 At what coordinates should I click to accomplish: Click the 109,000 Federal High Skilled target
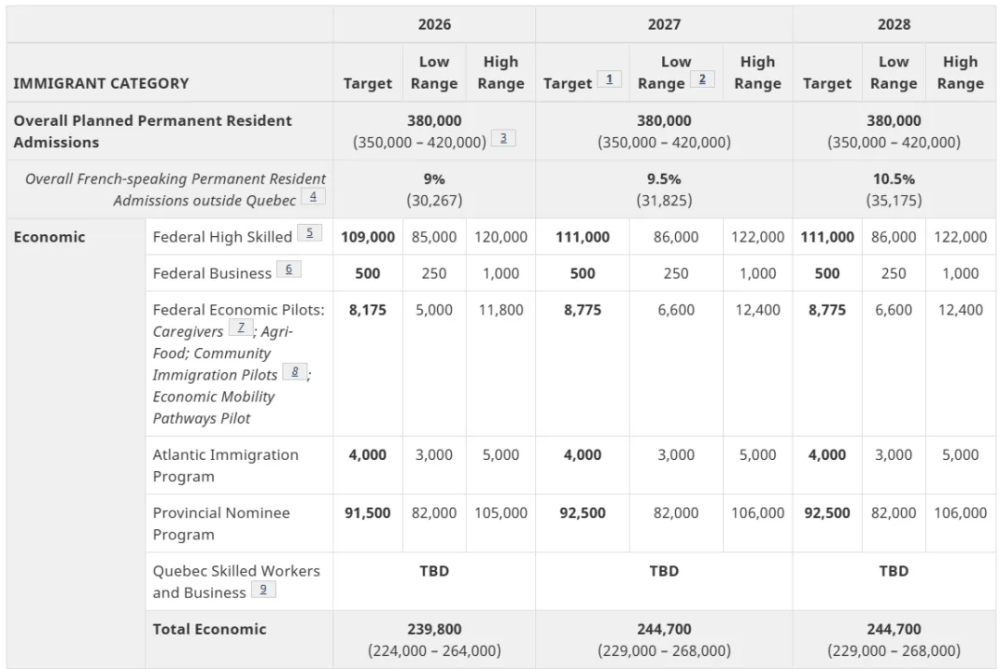(x=367, y=237)
